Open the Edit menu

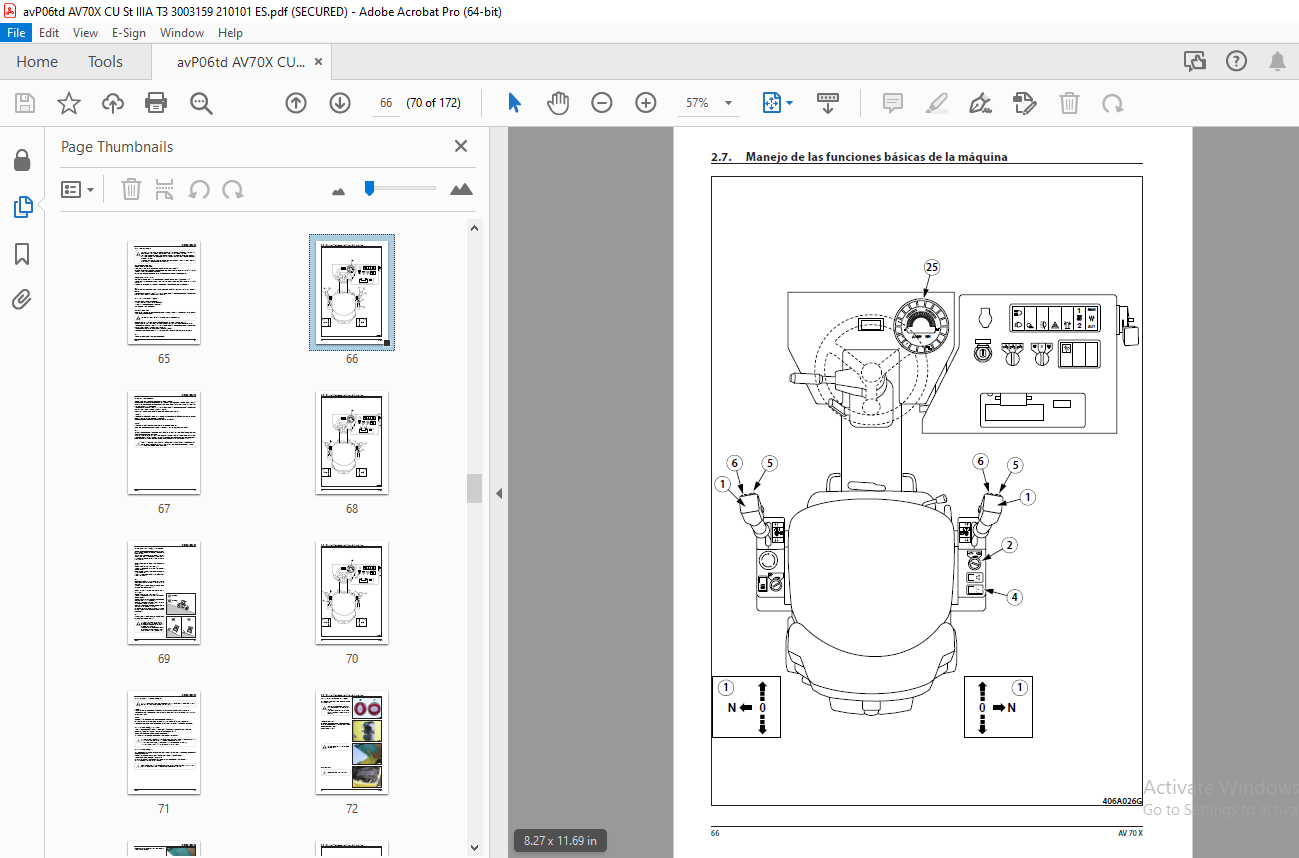[x=49, y=33]
